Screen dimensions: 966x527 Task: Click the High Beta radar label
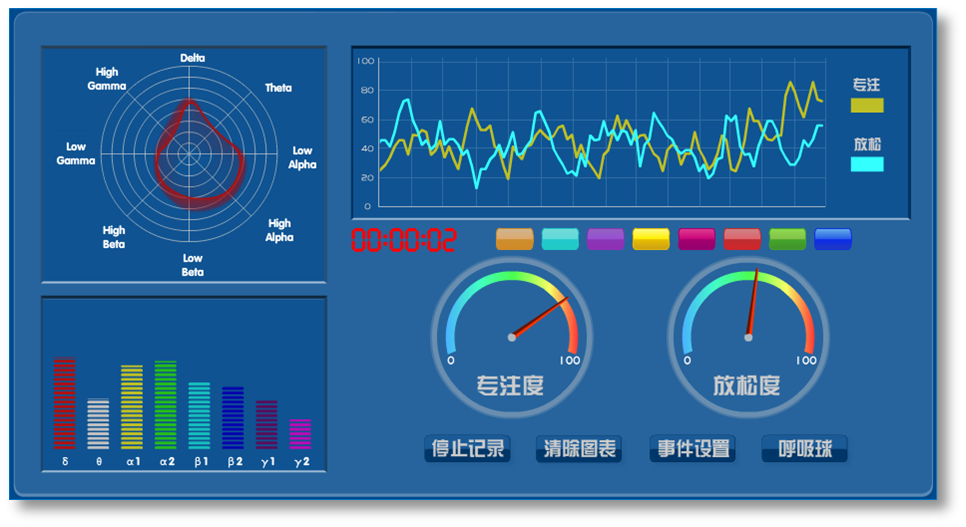pyautogui.click(x=114, y=237)
